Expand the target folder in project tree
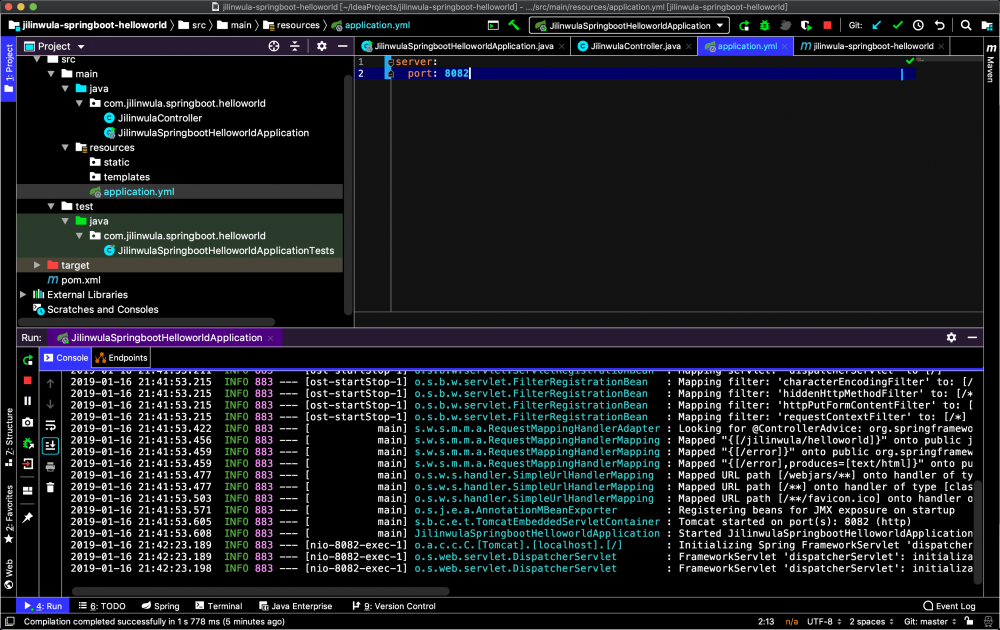1000x630 pixels. 38,265
